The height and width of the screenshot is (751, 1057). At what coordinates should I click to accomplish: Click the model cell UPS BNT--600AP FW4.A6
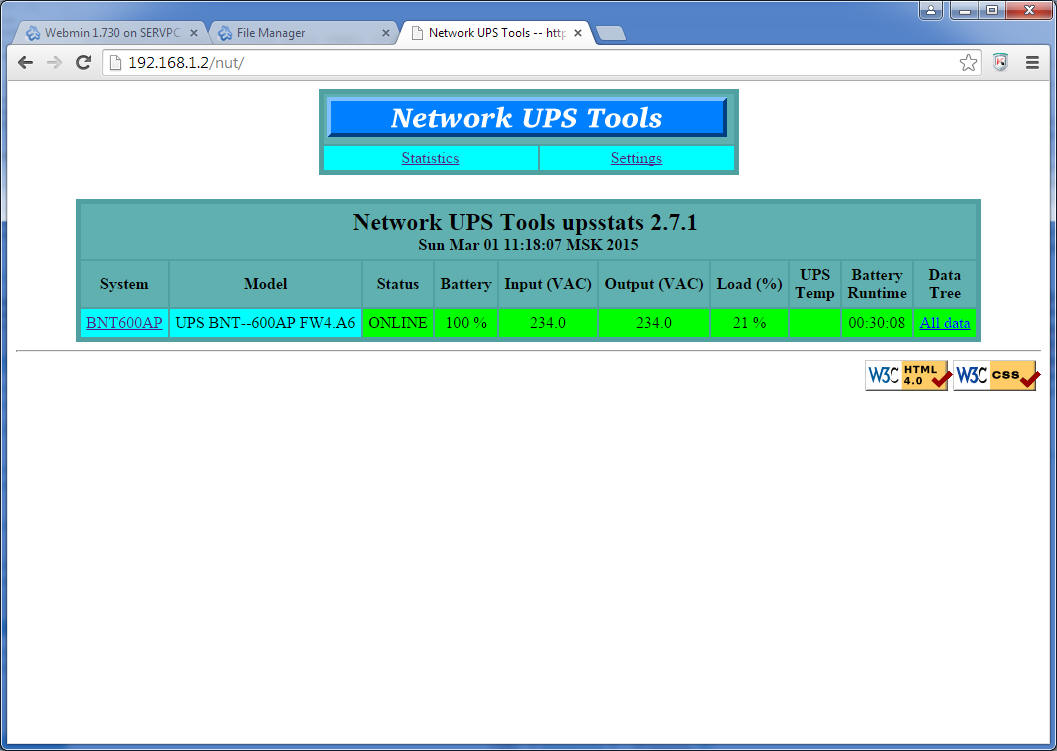coord(266,322)
